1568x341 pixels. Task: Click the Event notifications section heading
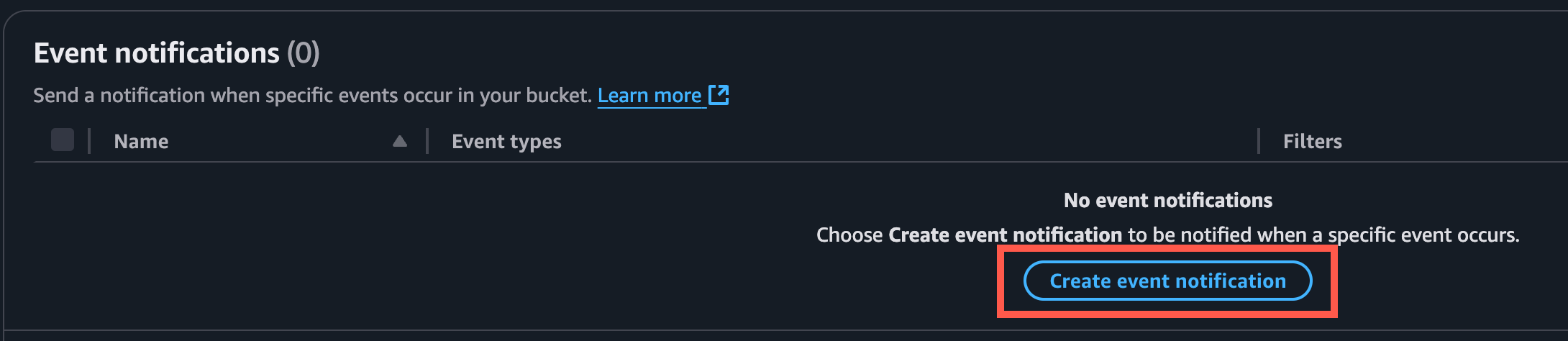pos(156,53)
